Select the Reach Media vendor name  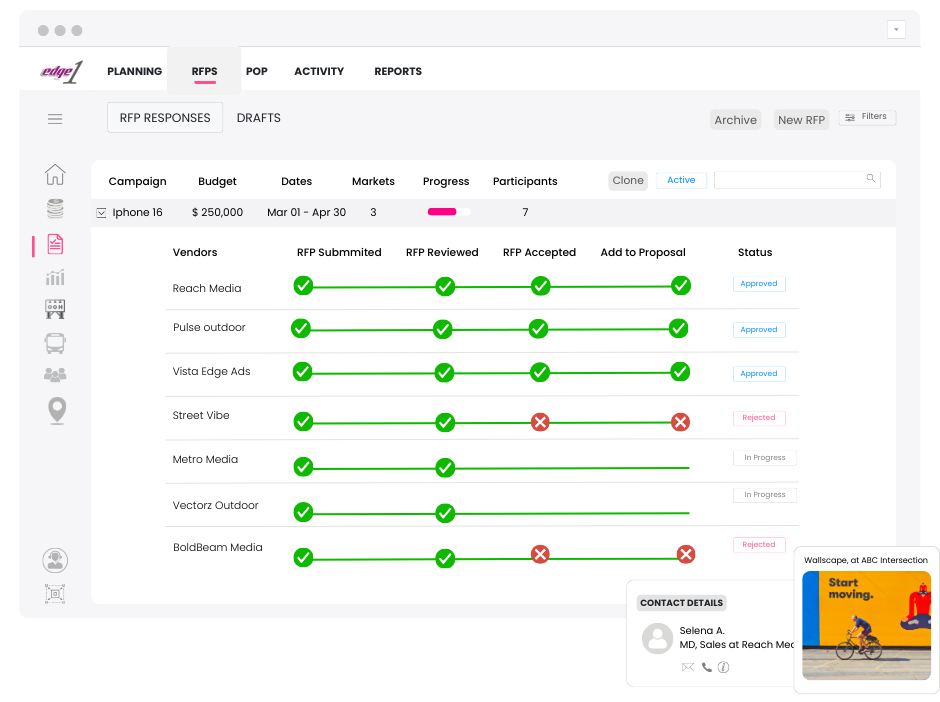point(207,288)
